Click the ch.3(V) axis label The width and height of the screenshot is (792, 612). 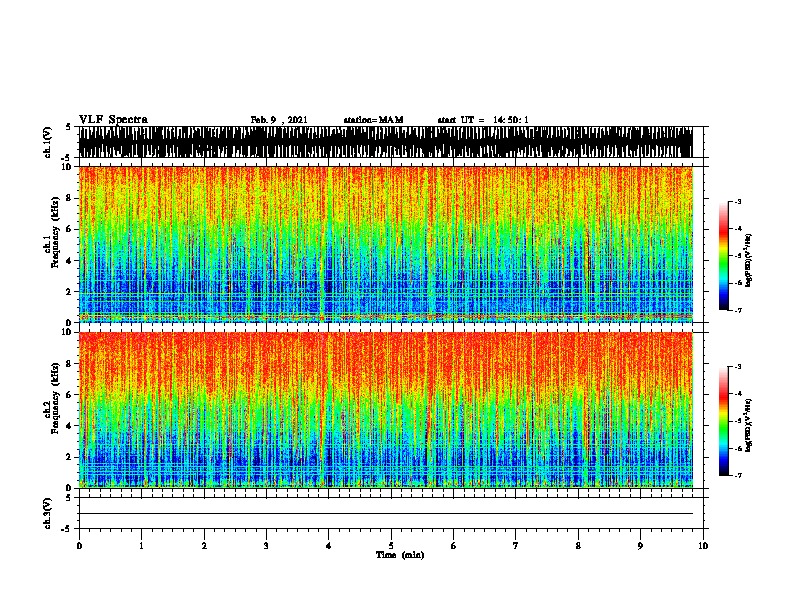[47, 514]
